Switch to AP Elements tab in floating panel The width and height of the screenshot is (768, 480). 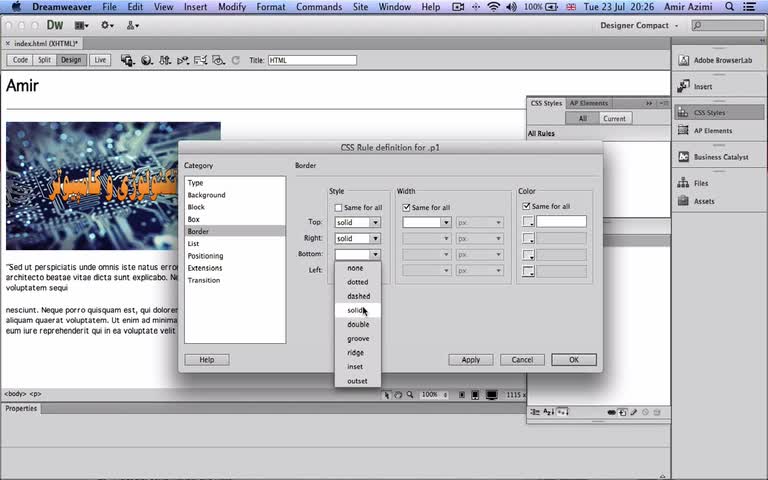point(588,103)
